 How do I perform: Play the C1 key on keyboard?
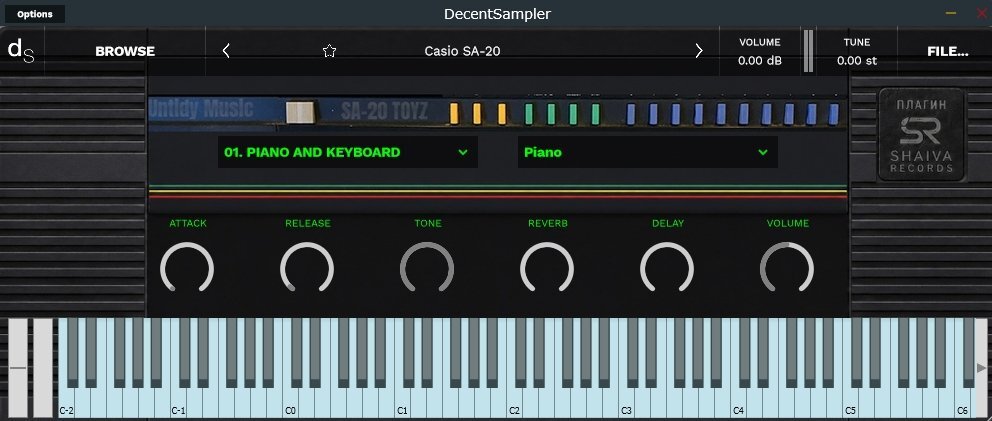point(402,402)
